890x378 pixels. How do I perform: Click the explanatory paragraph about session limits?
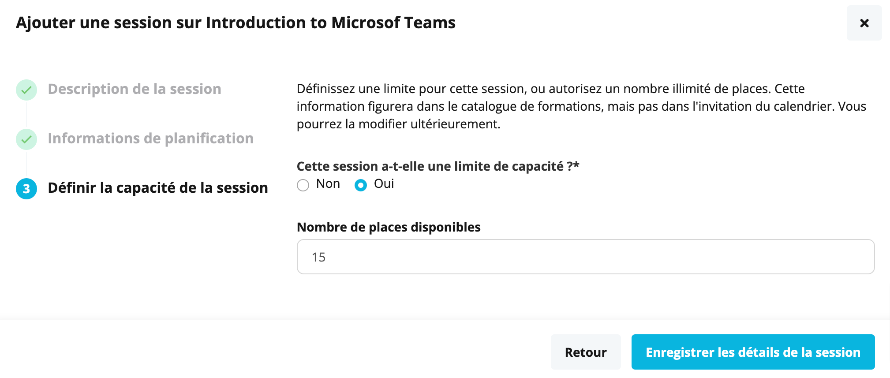click(x=582, y=107)
